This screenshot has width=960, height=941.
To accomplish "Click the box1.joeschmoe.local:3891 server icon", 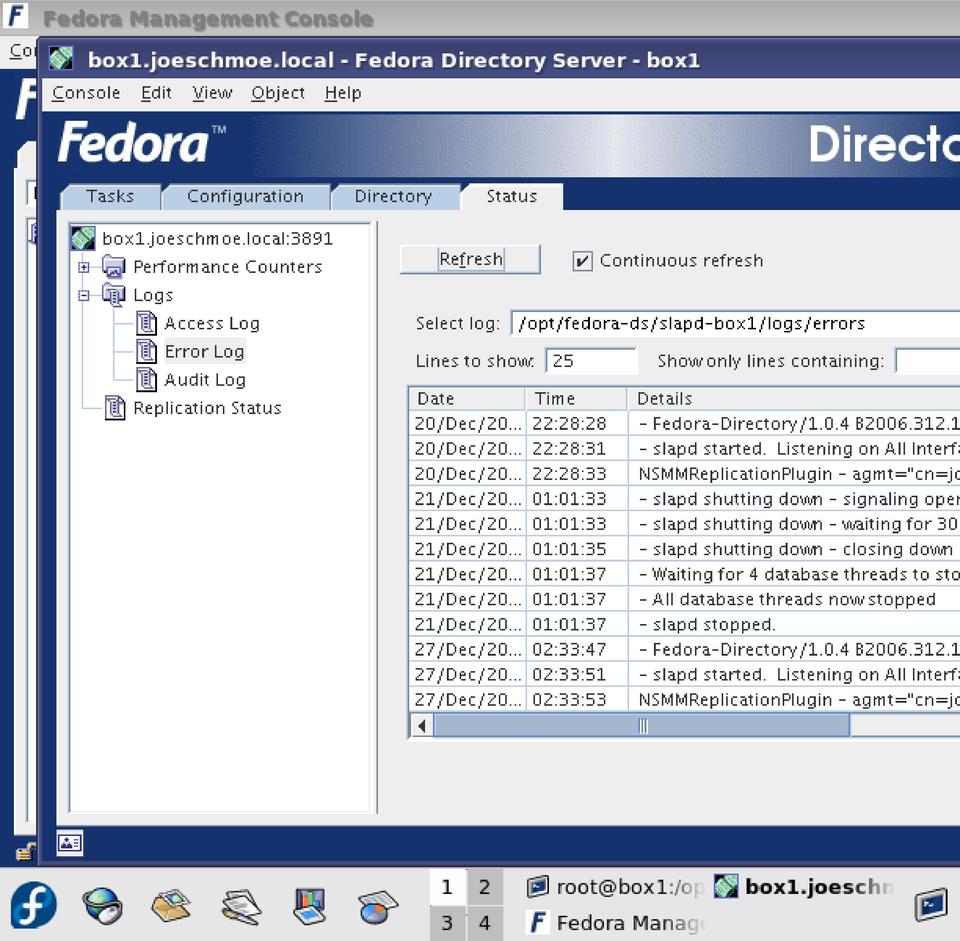I will [x=83, y=239].
